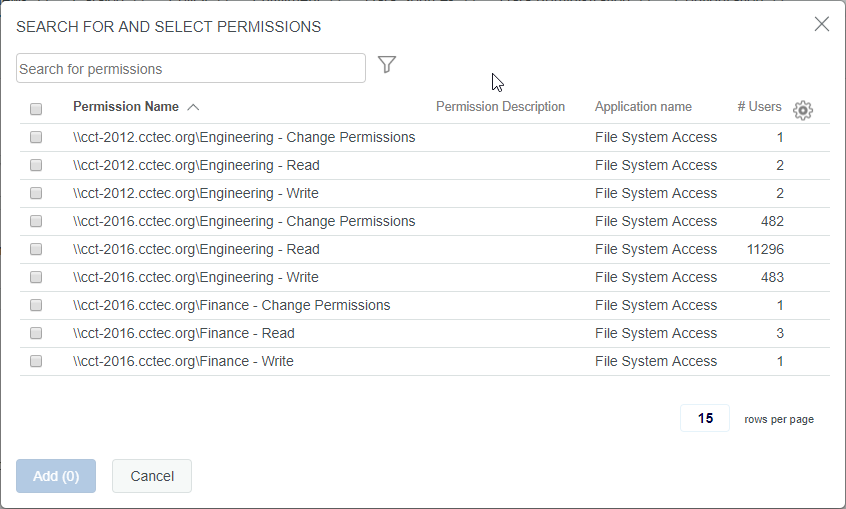Select checkbox for cct-2012 Engineering - Read
846x509 pixels.
pyautogui.click(x=36, y=165)
